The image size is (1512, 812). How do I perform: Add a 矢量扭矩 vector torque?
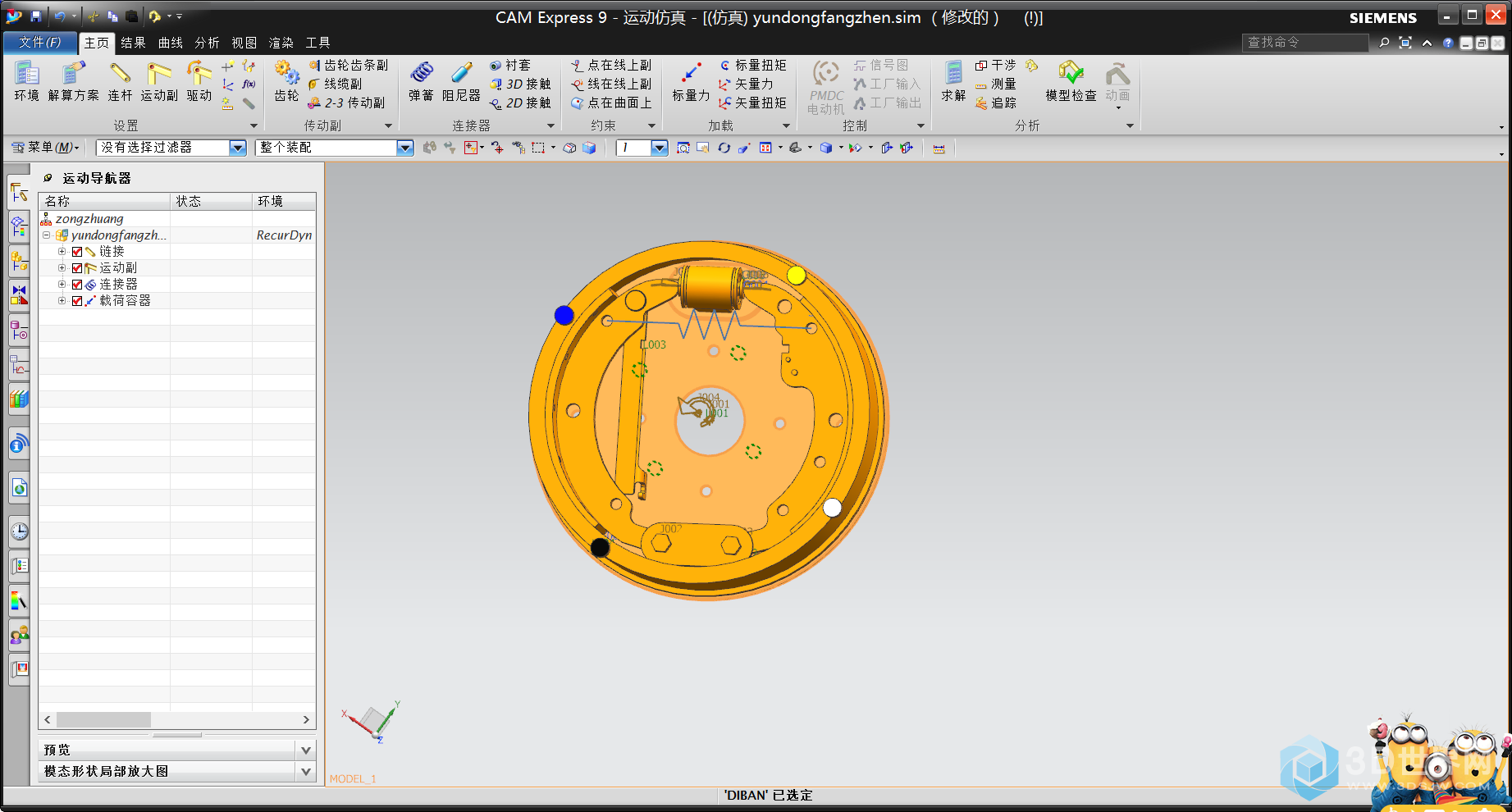tap(752, 103)
